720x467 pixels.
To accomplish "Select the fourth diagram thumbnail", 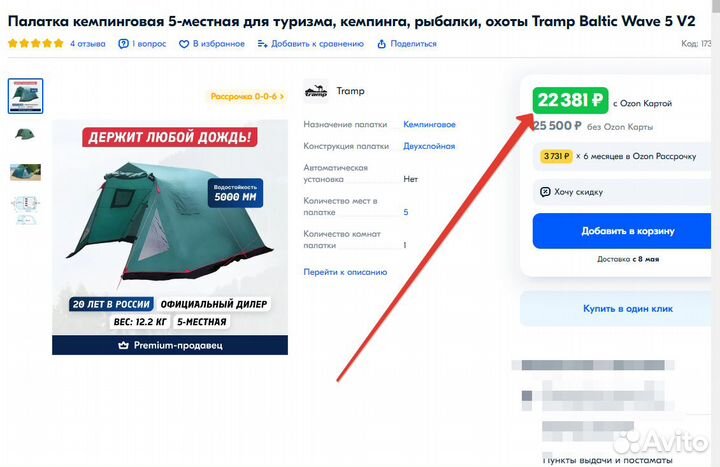I will click(x=25, y=208).
